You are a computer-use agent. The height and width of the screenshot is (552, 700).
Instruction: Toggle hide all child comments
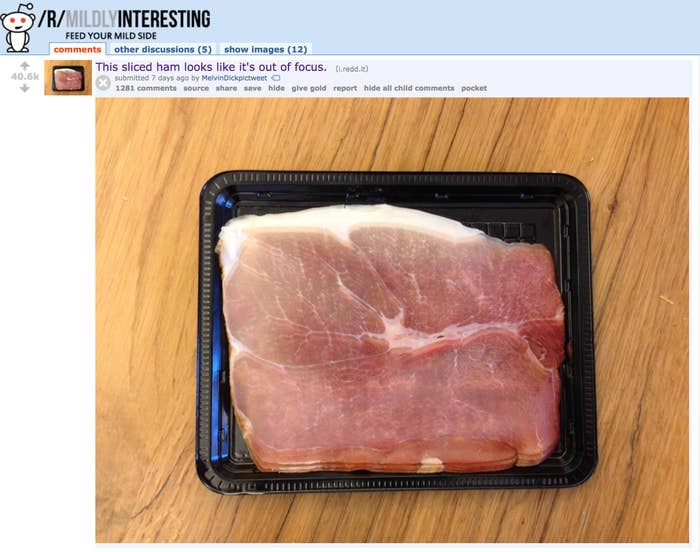pyautogui.click(x=409, y=88)
